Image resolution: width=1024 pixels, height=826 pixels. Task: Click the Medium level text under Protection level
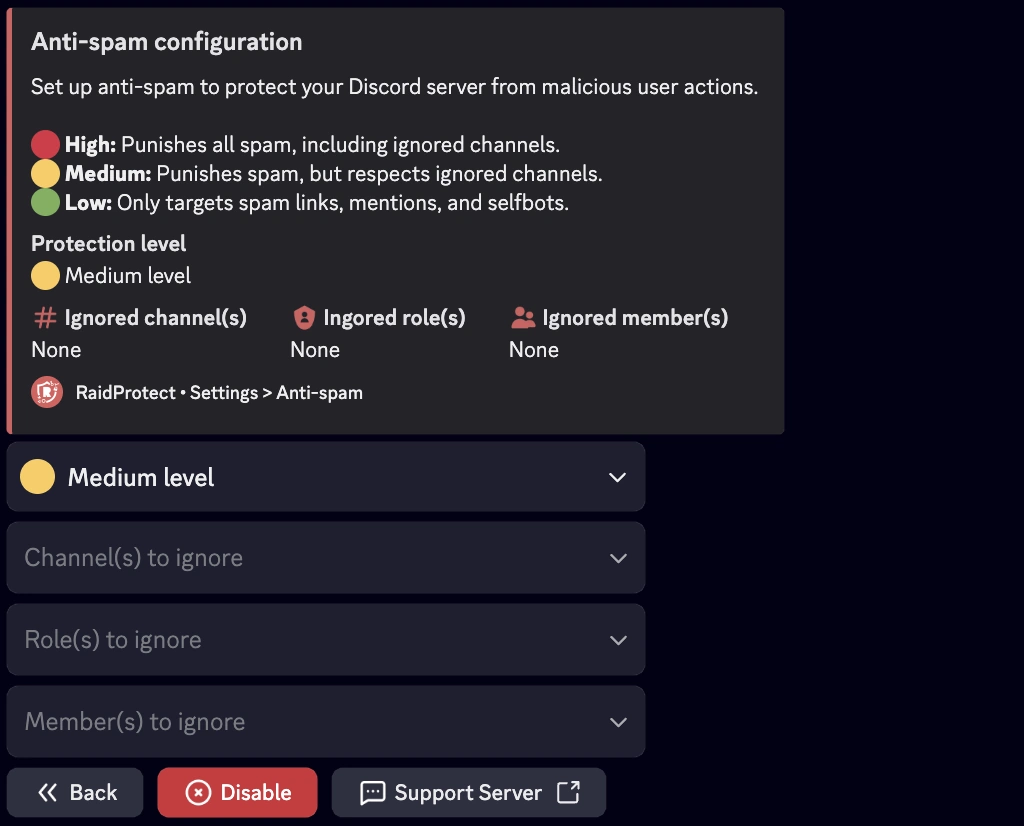coord(128,276)
